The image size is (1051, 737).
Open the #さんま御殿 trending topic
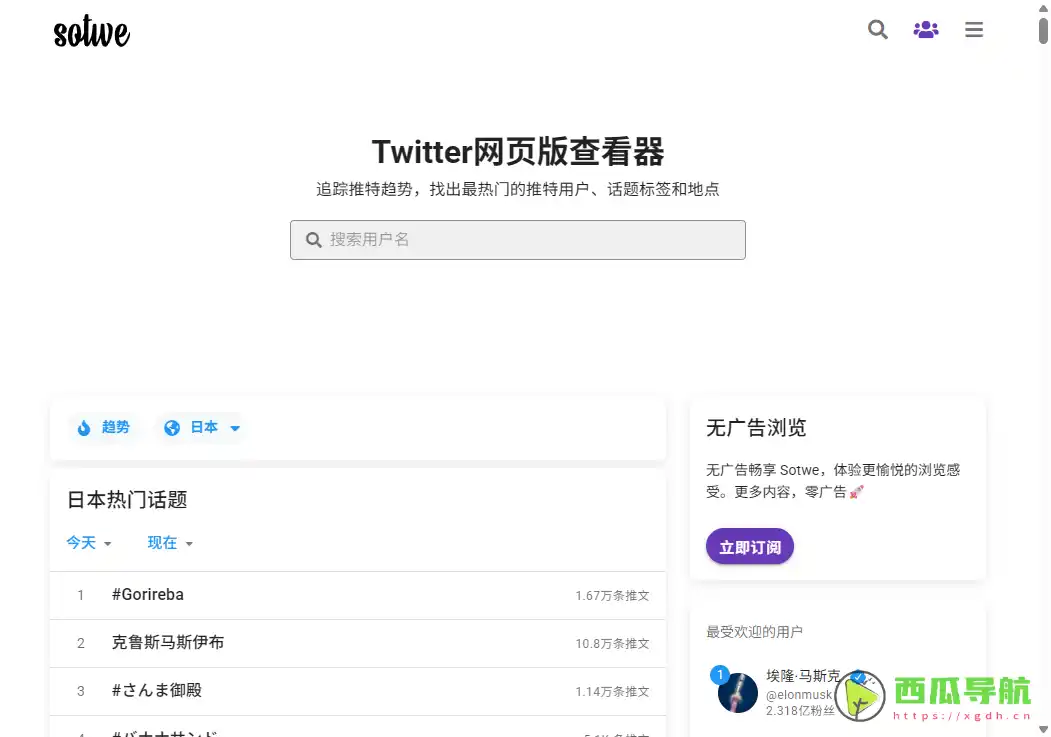coord(157,691)
